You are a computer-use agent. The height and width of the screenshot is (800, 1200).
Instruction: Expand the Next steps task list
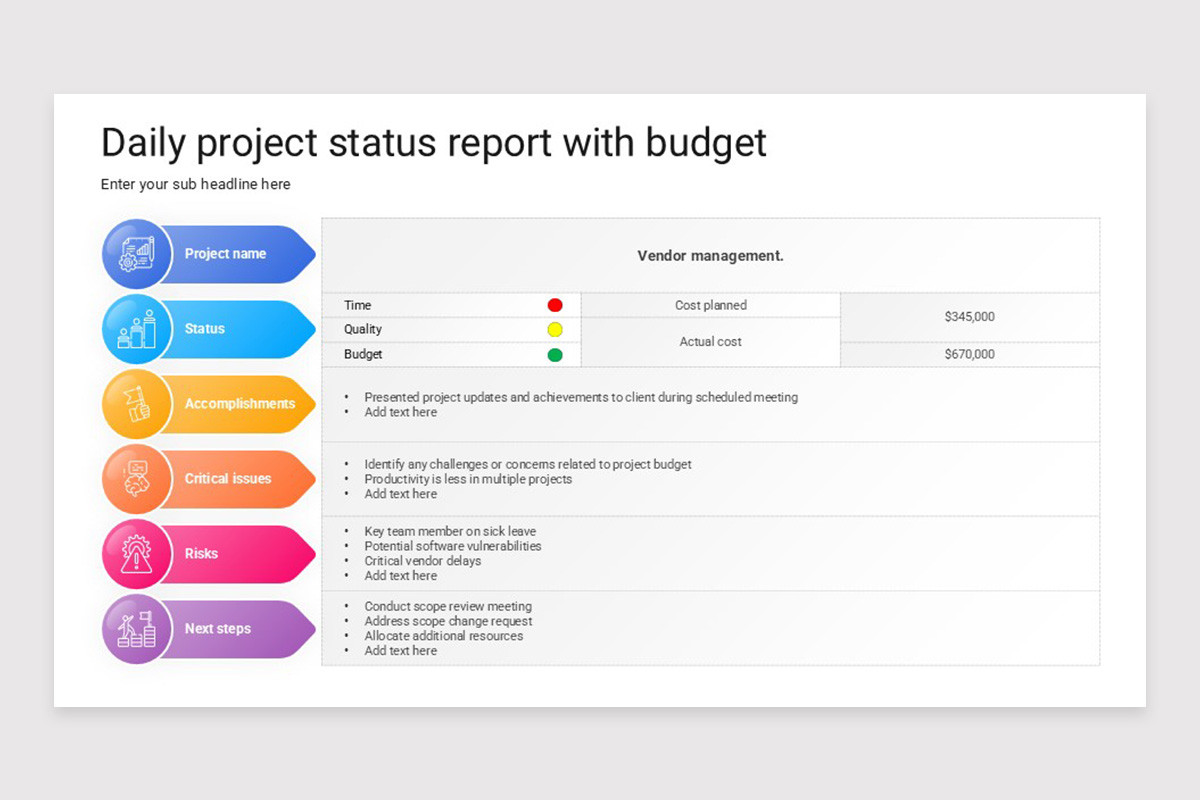pos(710,628)
